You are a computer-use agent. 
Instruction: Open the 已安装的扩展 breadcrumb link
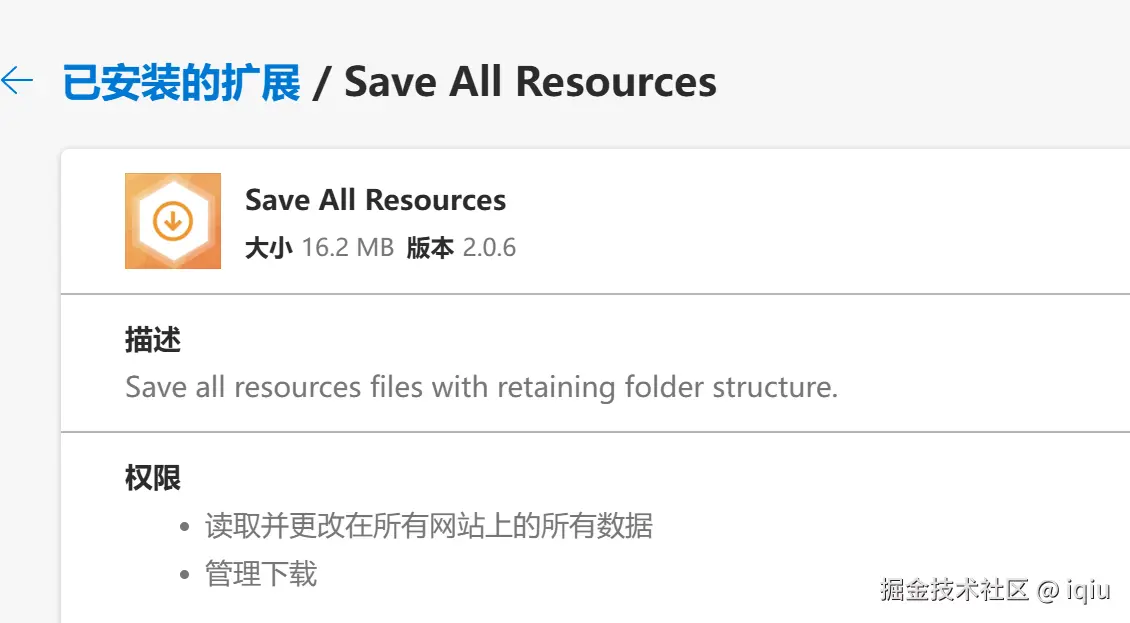click(x=182, y=82)
